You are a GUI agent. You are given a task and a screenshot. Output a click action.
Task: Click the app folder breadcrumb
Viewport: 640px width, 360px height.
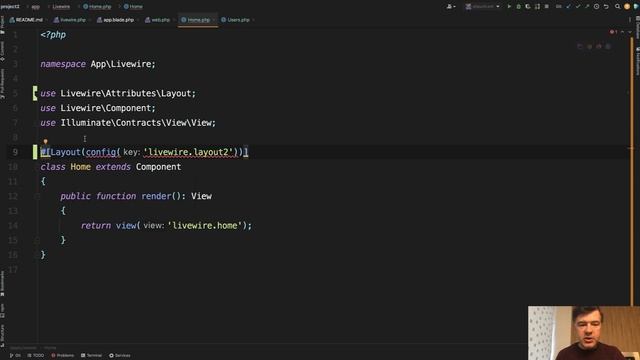(x=36, y=7)
